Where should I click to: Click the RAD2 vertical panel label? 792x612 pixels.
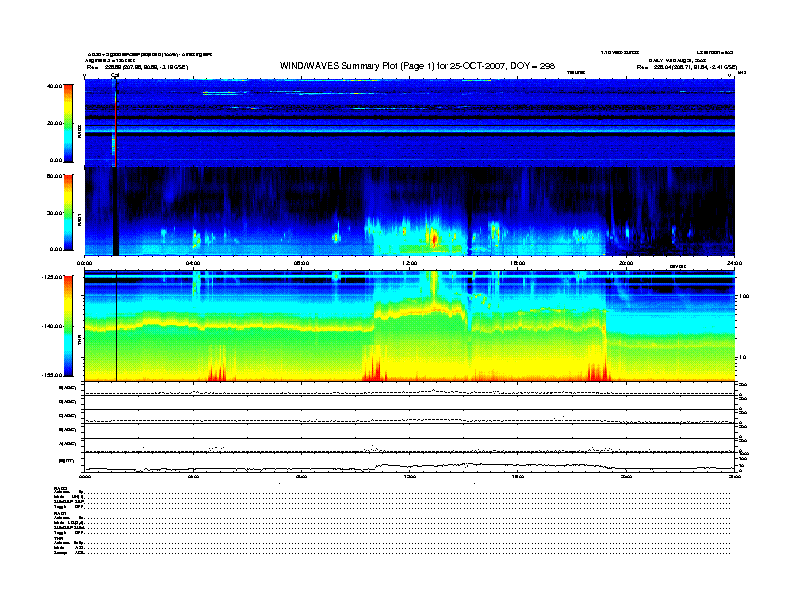[79, 131]
